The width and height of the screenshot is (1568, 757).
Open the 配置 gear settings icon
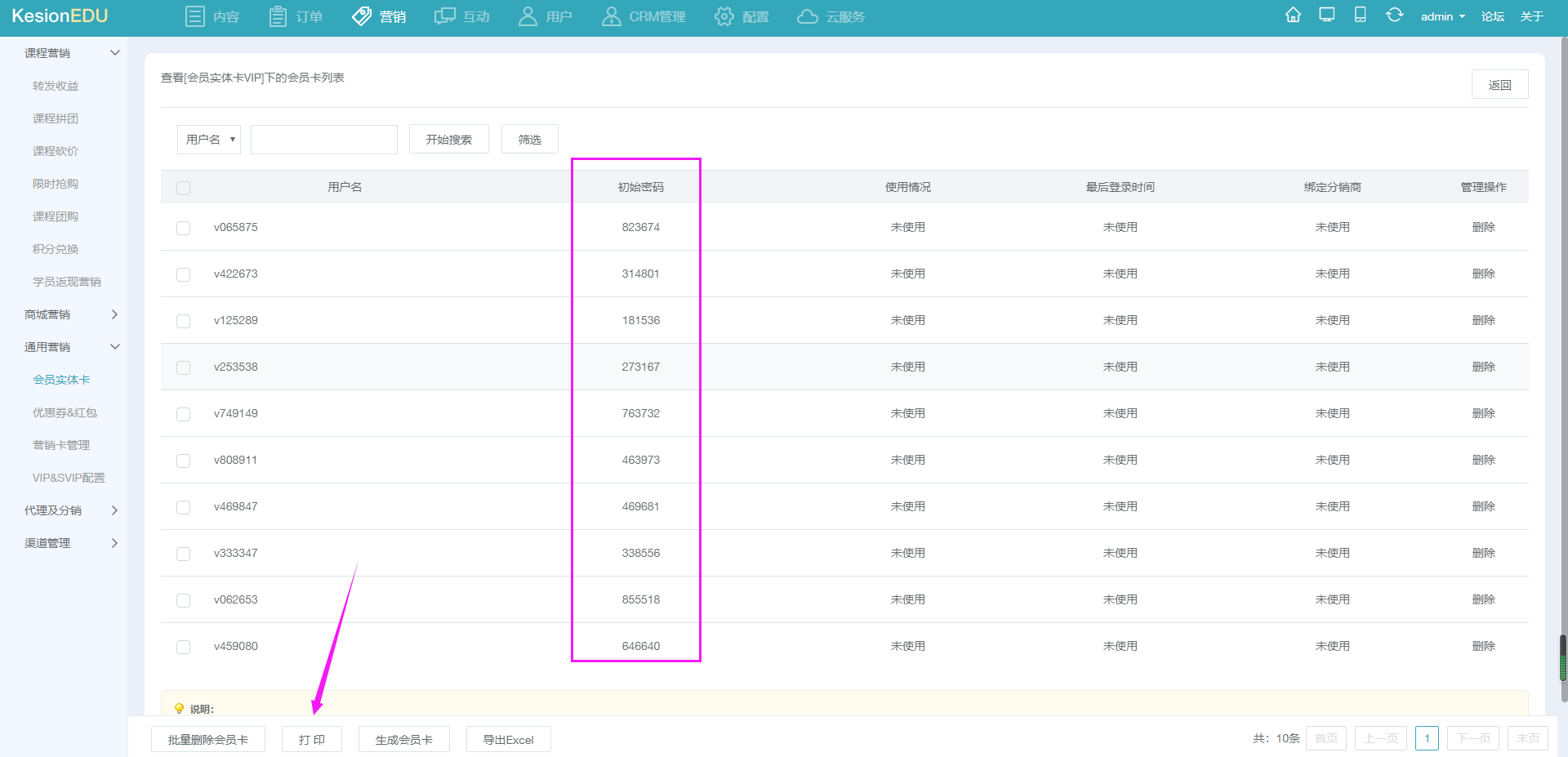724,16
